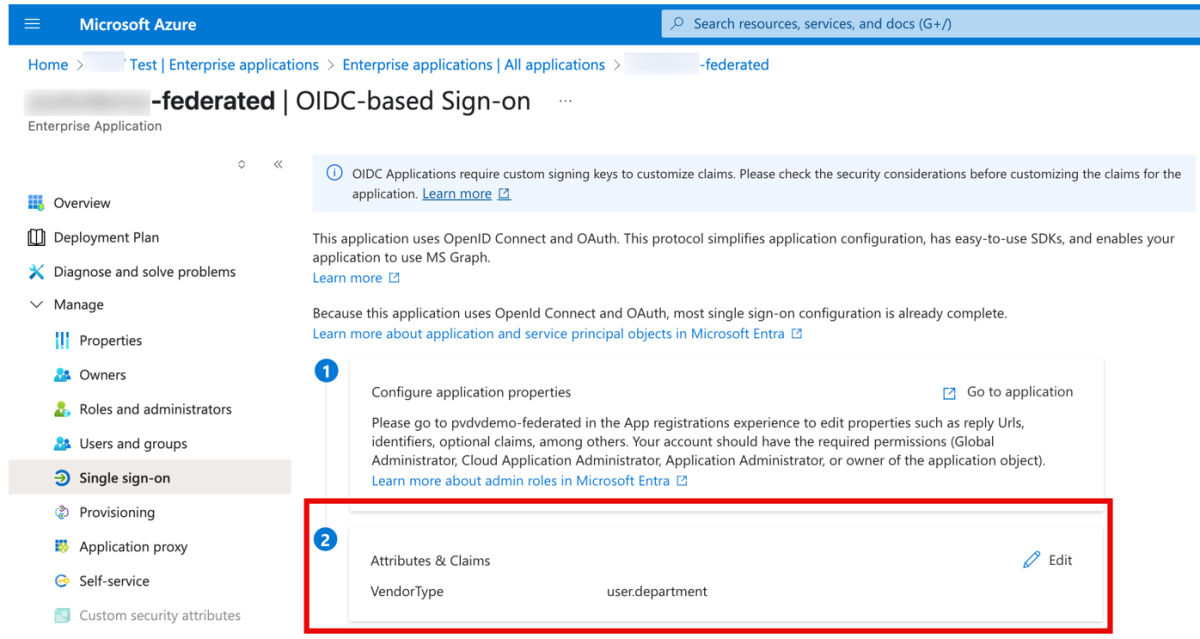Open the Azure portal hamburger menu

32,24
